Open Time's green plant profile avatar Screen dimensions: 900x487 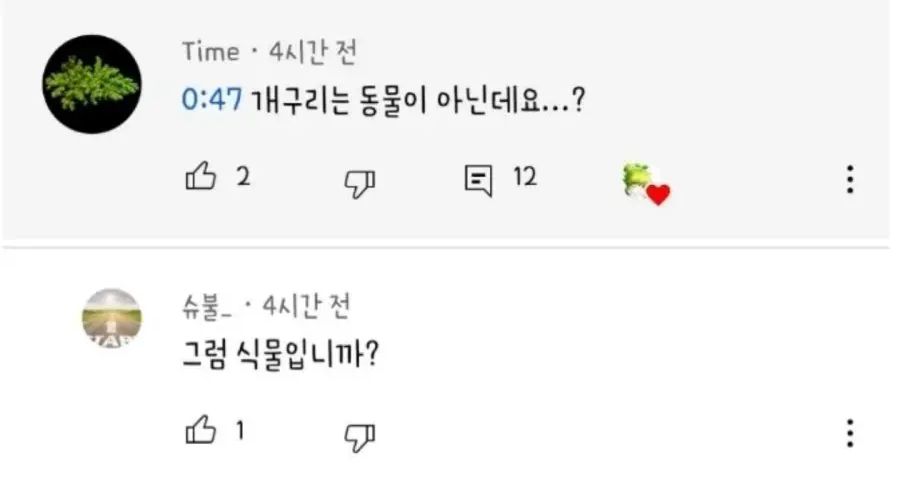(x=92, y=84)
